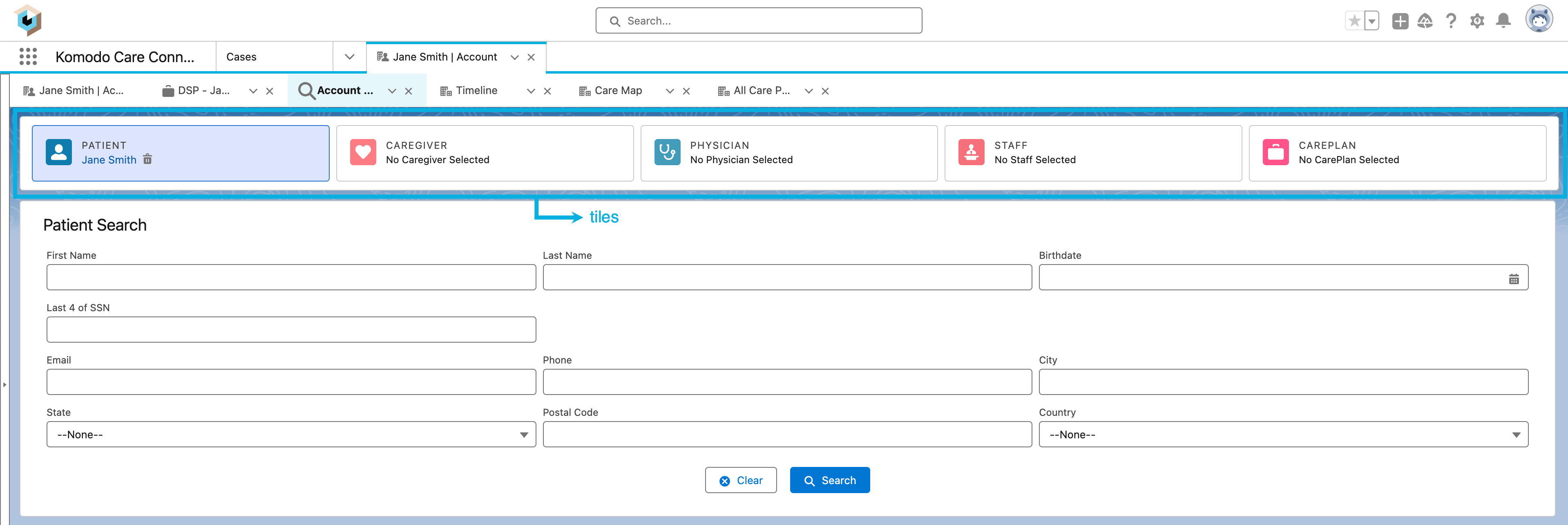1568x525 pixels.
Task: Click the Staff tile icon
Action: [x=971, y=152]
